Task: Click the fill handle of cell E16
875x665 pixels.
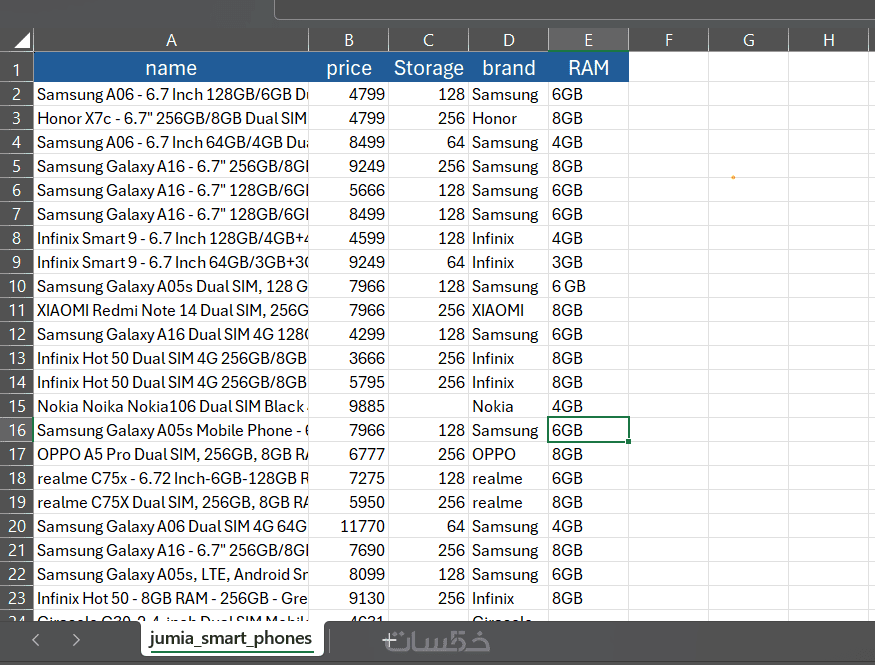Action: (x=628, y=441)
